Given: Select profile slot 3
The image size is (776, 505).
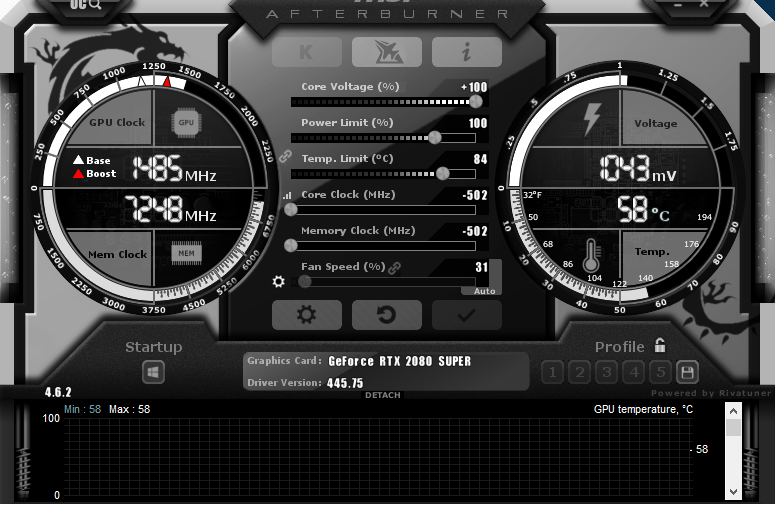Looking at the screenshot, I should [607, 372].
